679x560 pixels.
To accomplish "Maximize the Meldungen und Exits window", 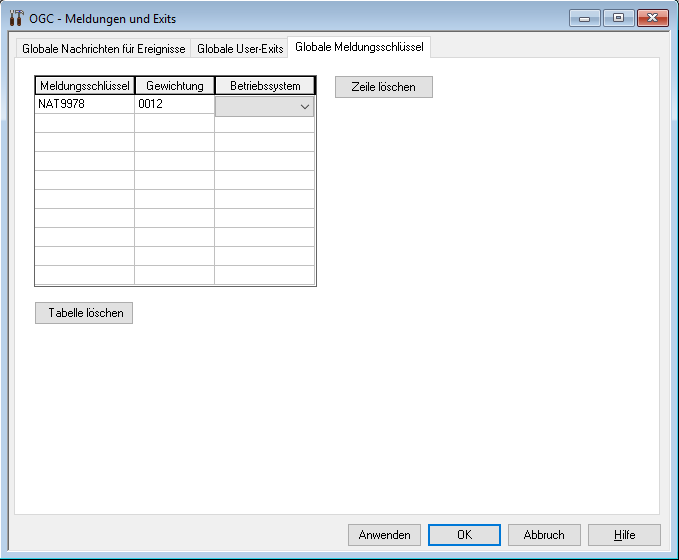I will [x=618, y=17].
